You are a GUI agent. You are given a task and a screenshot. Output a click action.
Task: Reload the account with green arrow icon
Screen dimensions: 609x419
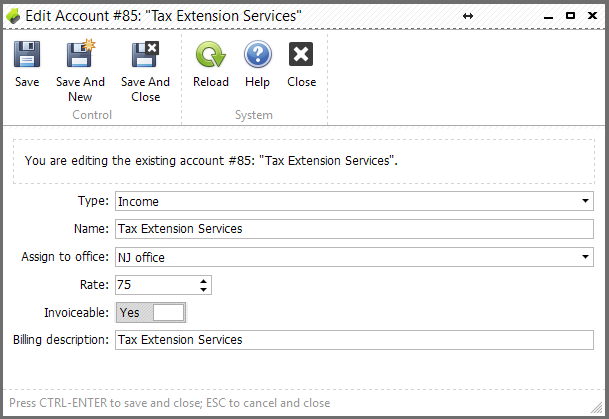[211, 54]
